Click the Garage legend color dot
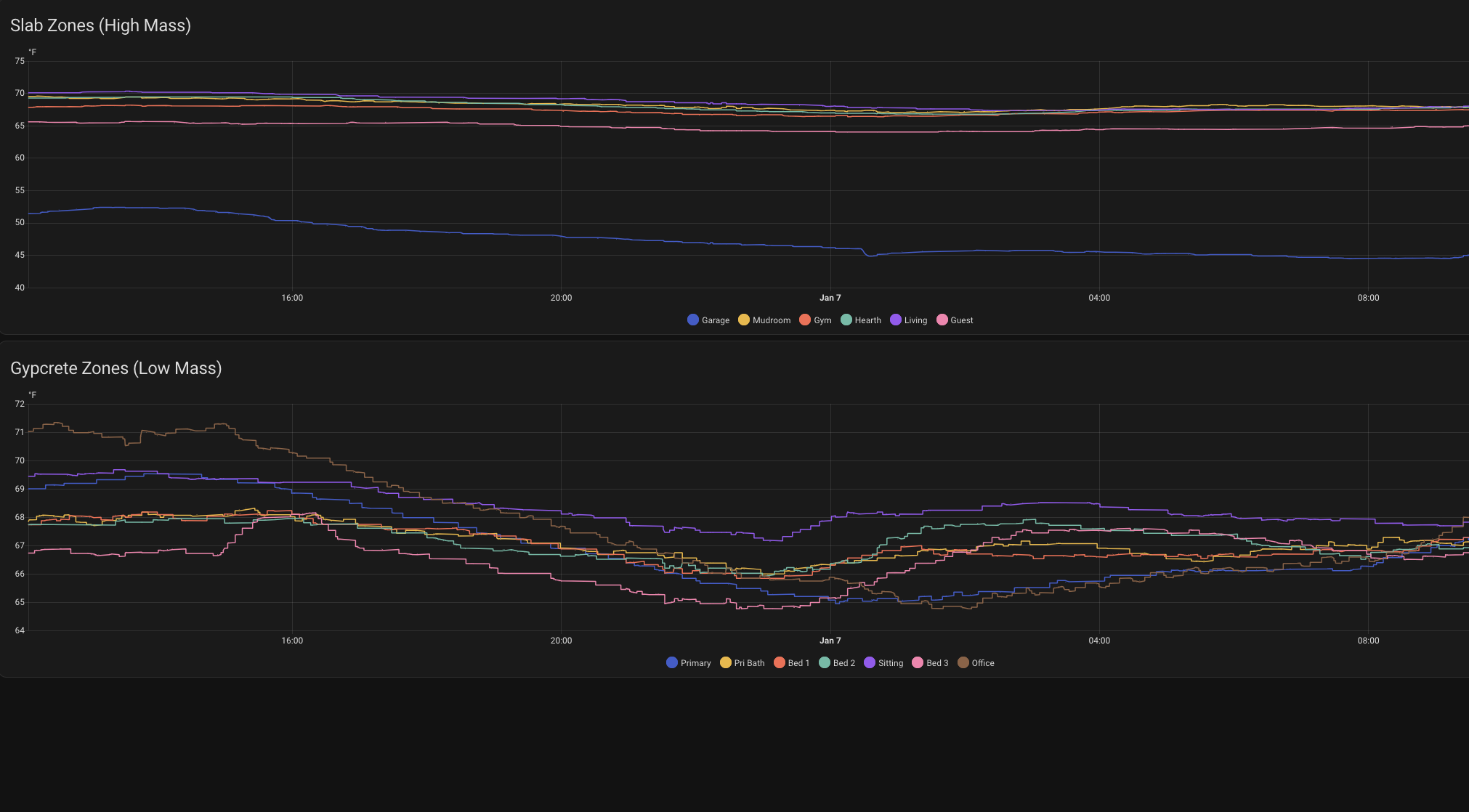1469x812 pixels. (692, 320)
